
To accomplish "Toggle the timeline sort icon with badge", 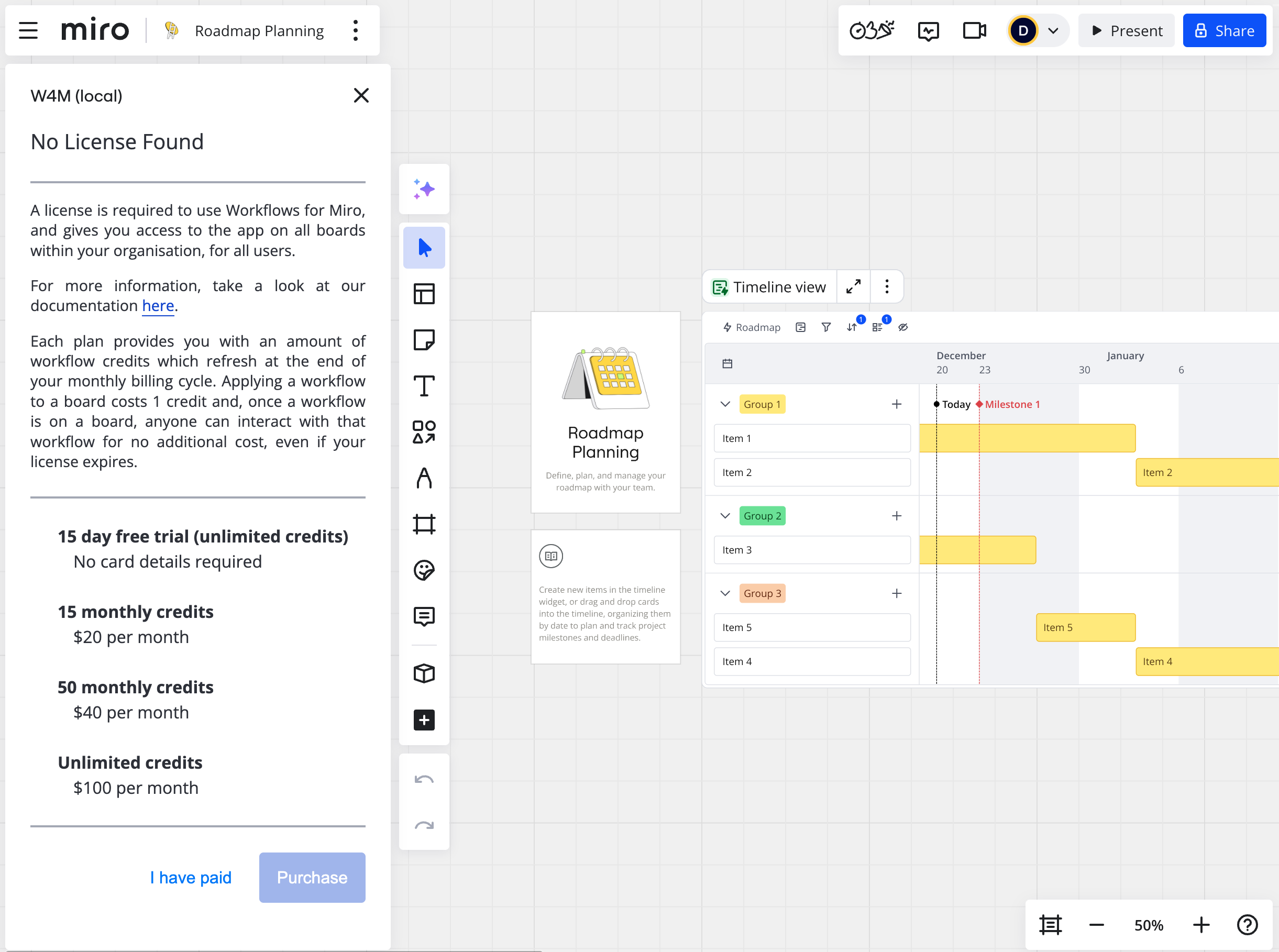I will pos(852,327).
